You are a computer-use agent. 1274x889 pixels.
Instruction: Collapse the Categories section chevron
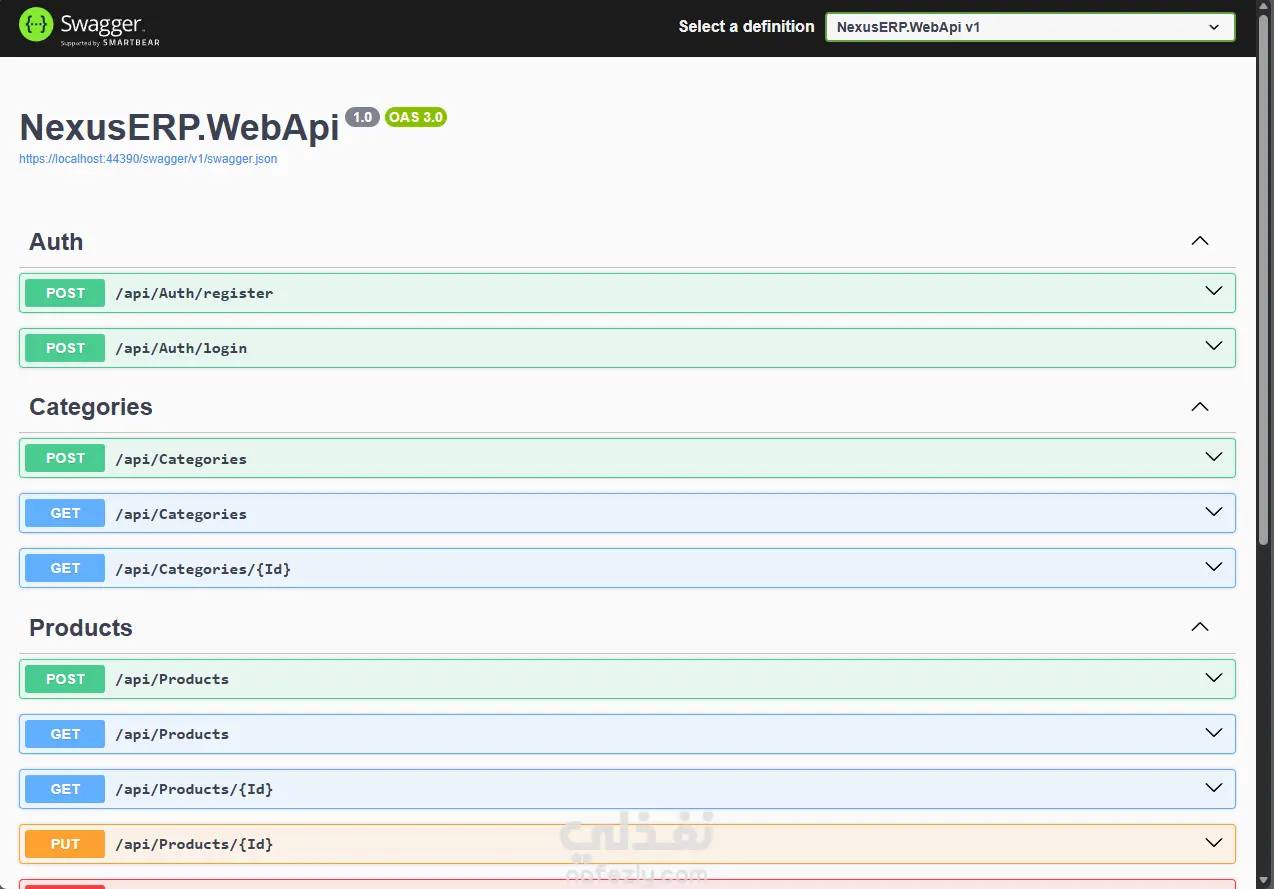click(1200, 406)
